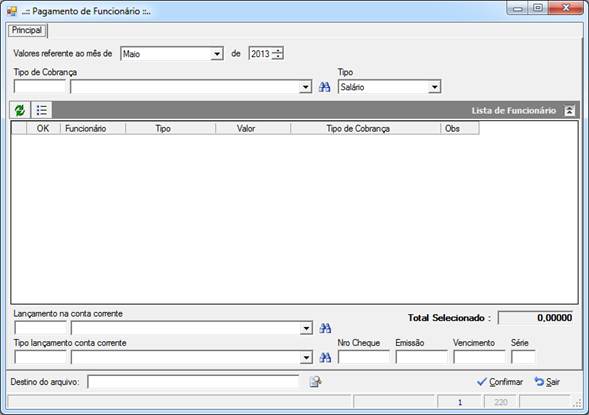Image resolution: width=589 pixels, height=415 pixels.
Task: Click the Obs column header
Action: pyautogui.click(x=460, y=128)
